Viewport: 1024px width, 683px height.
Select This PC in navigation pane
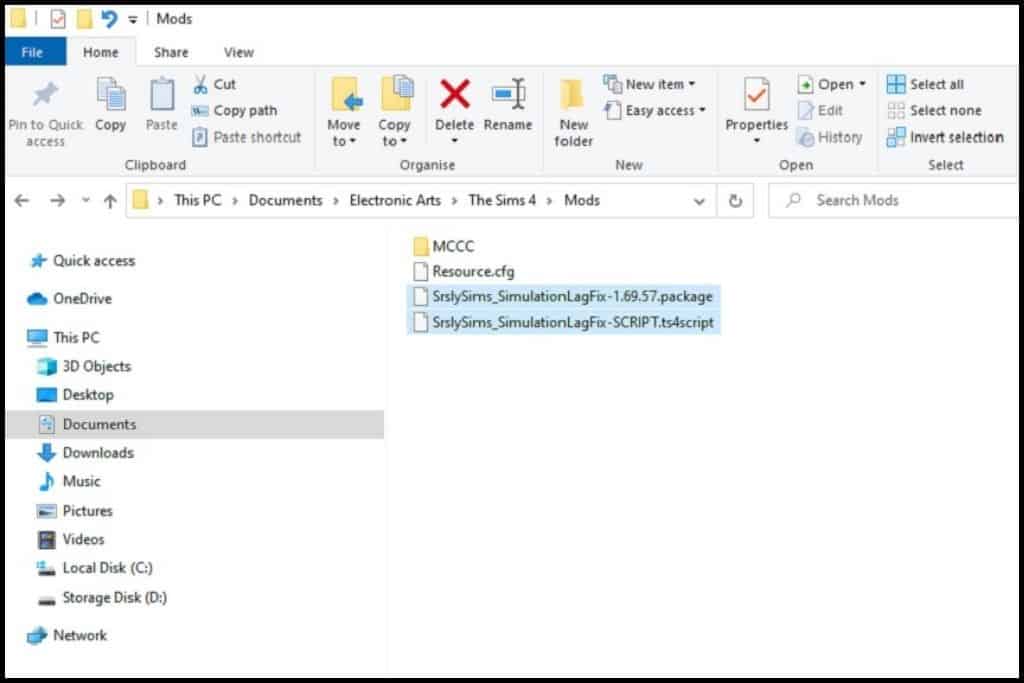click(64, 338)
